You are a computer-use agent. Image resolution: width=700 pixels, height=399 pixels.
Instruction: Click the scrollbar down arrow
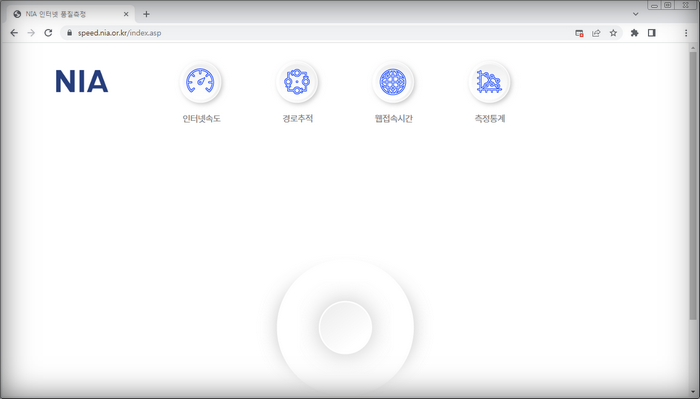tap(693, 393)
